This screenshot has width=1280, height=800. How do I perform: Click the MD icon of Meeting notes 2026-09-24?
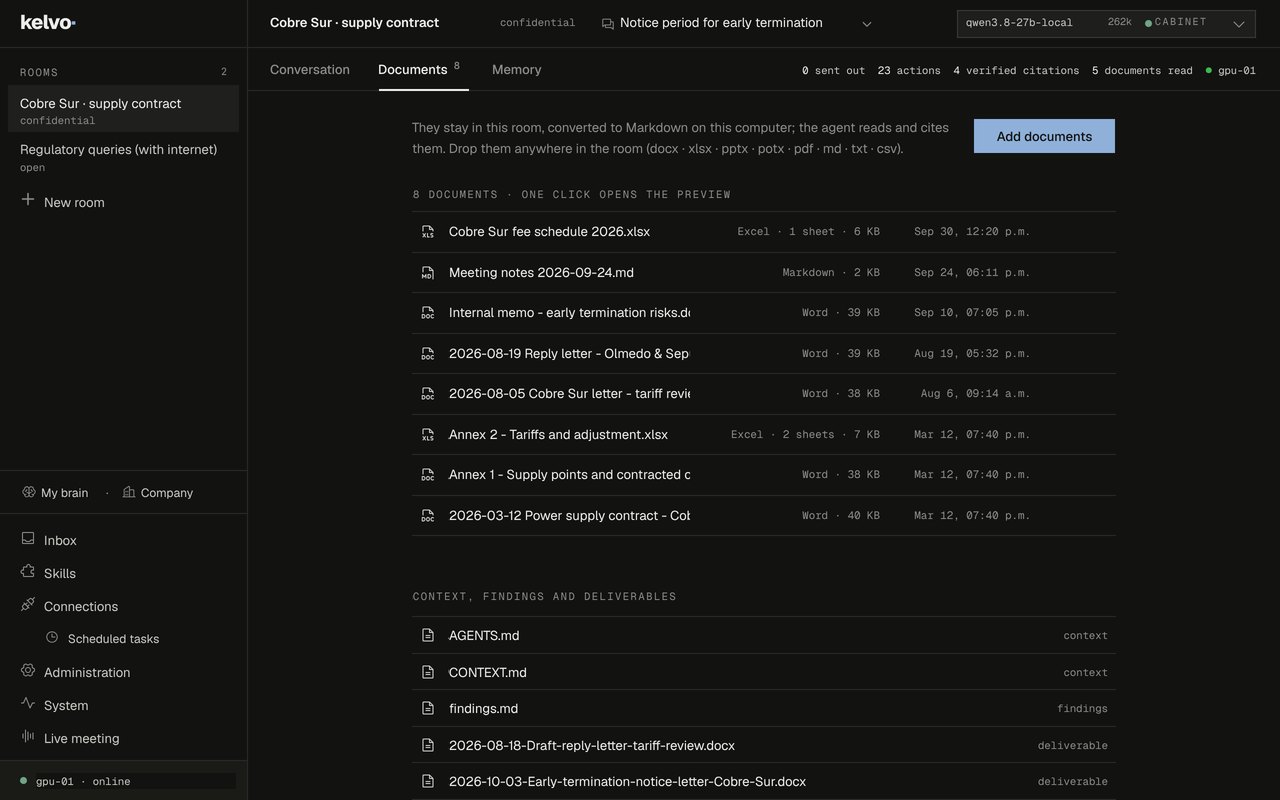coord(428,273)
